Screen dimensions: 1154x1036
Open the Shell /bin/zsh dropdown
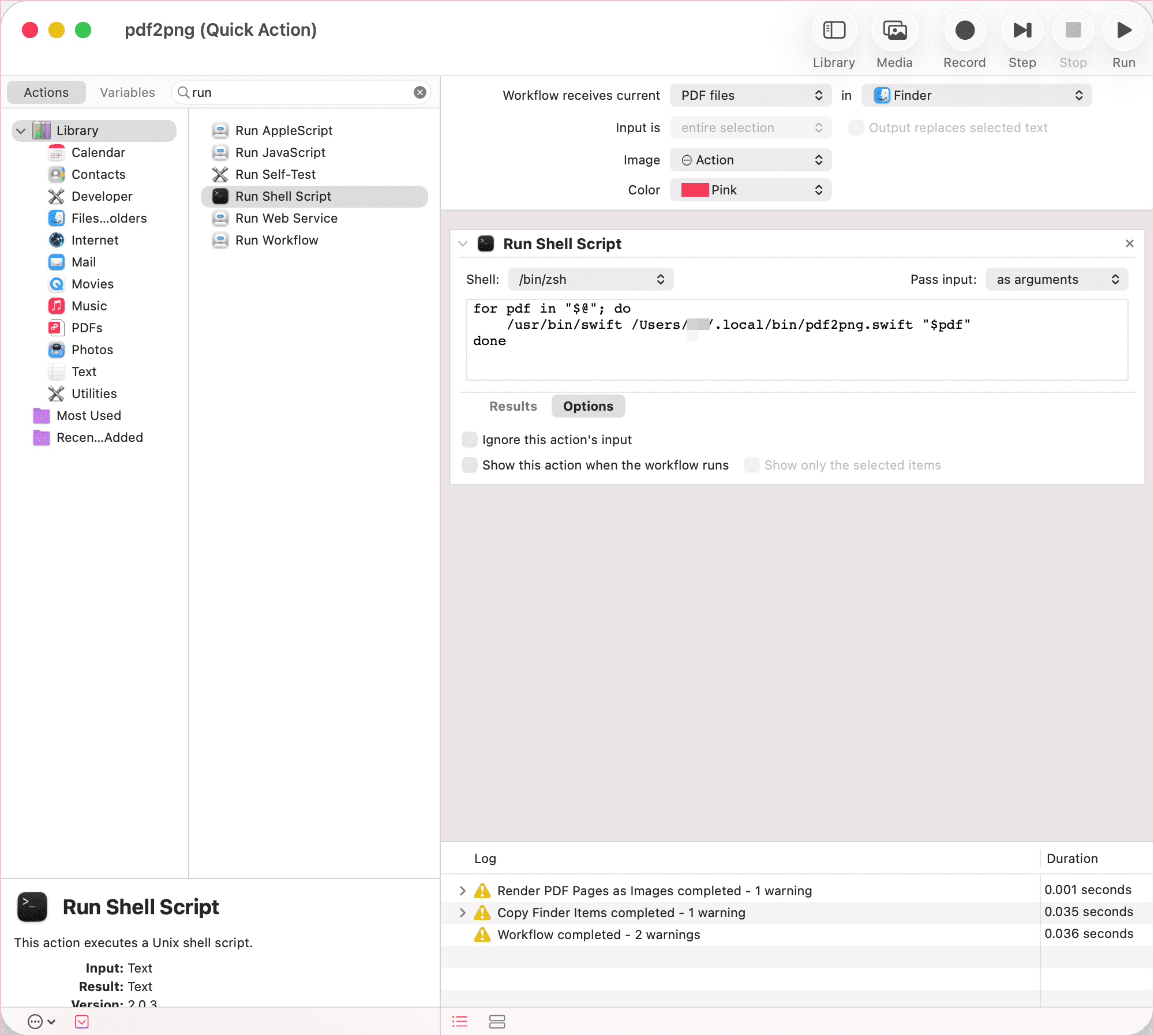(x=590, y=279)
